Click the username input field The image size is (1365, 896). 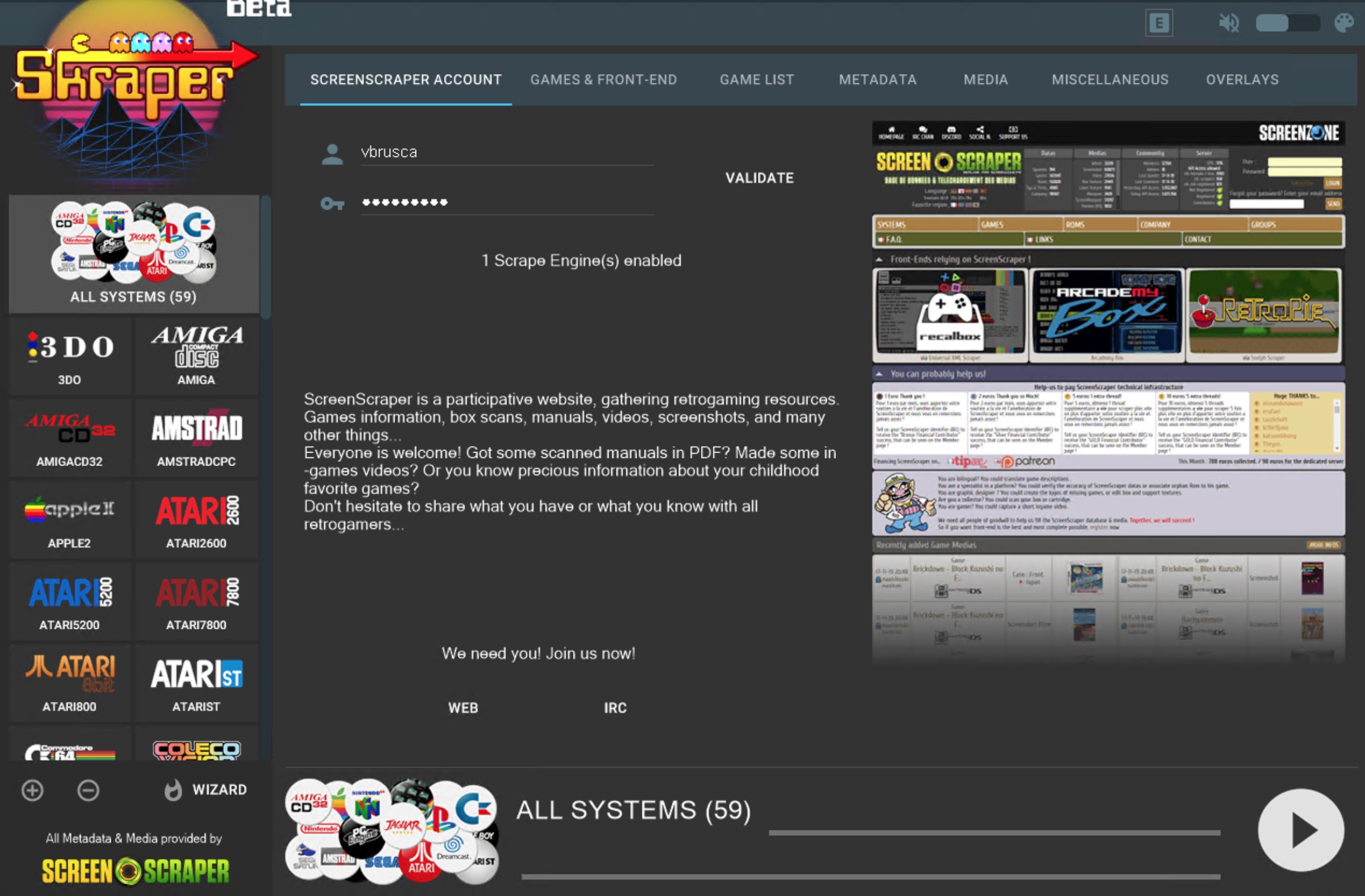click(507, 152)
